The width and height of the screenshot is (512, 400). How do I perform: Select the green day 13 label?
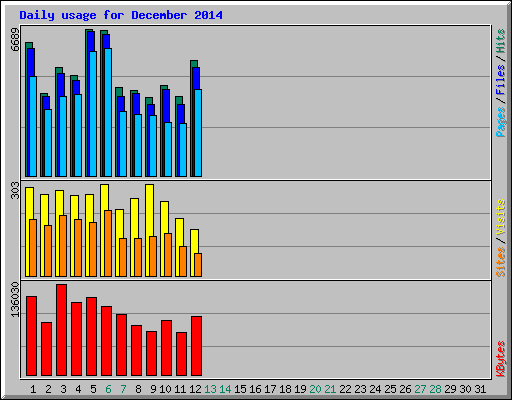pyautogui.click(x=210, y=389)
